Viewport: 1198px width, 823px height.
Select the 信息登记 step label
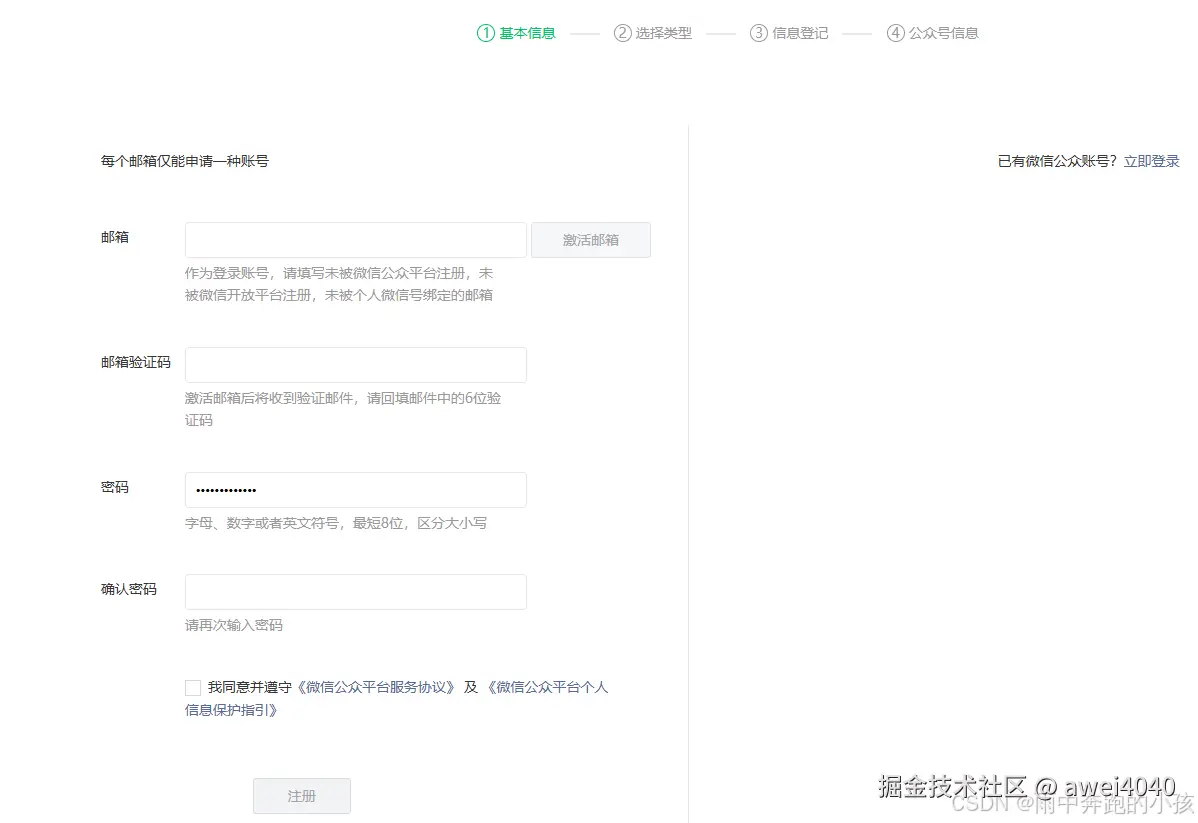coord(800,32)
